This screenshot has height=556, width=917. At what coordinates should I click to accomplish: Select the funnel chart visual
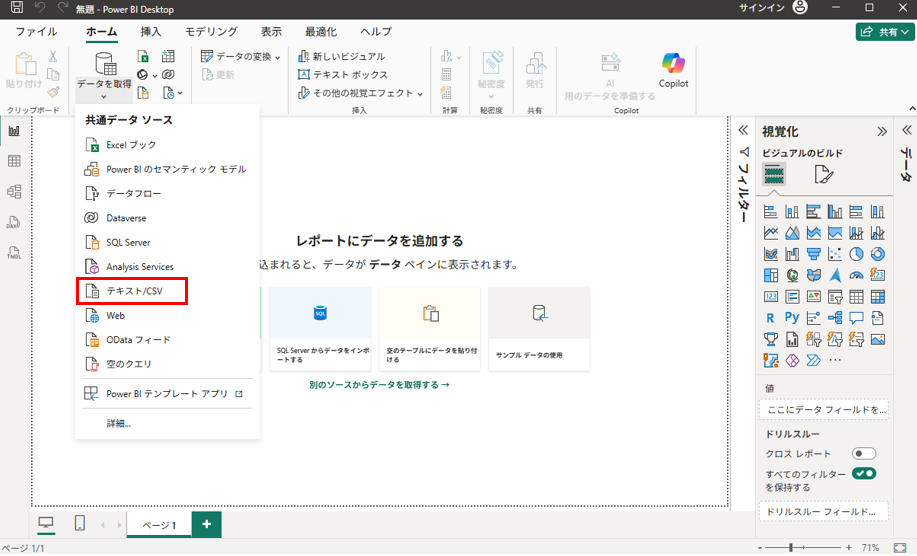813,254
